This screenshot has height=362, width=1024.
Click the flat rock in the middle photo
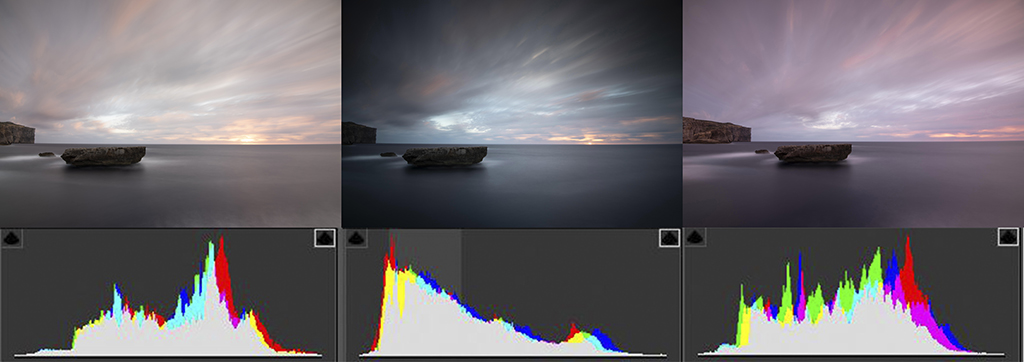pos(445,156)
